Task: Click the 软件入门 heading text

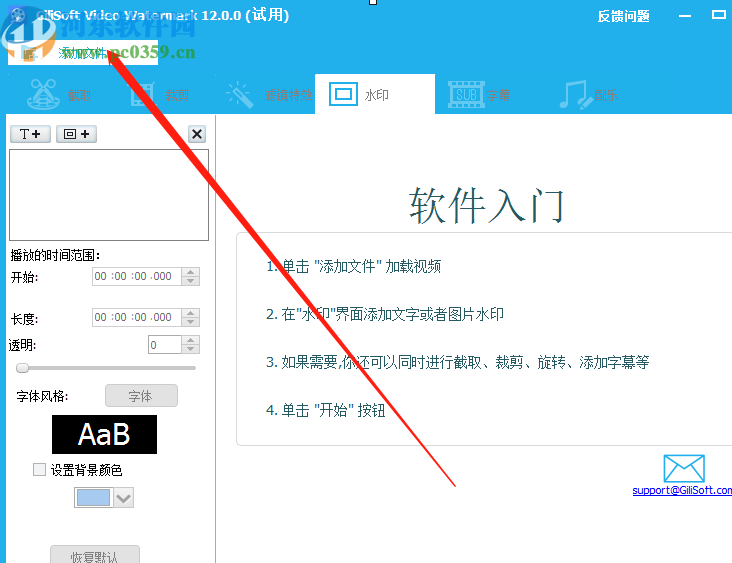Action: (486, 205)
